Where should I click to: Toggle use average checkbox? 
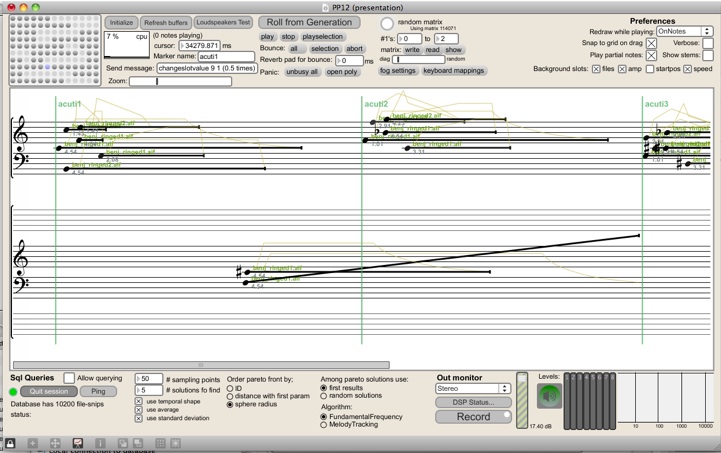[x=138, y=410]
